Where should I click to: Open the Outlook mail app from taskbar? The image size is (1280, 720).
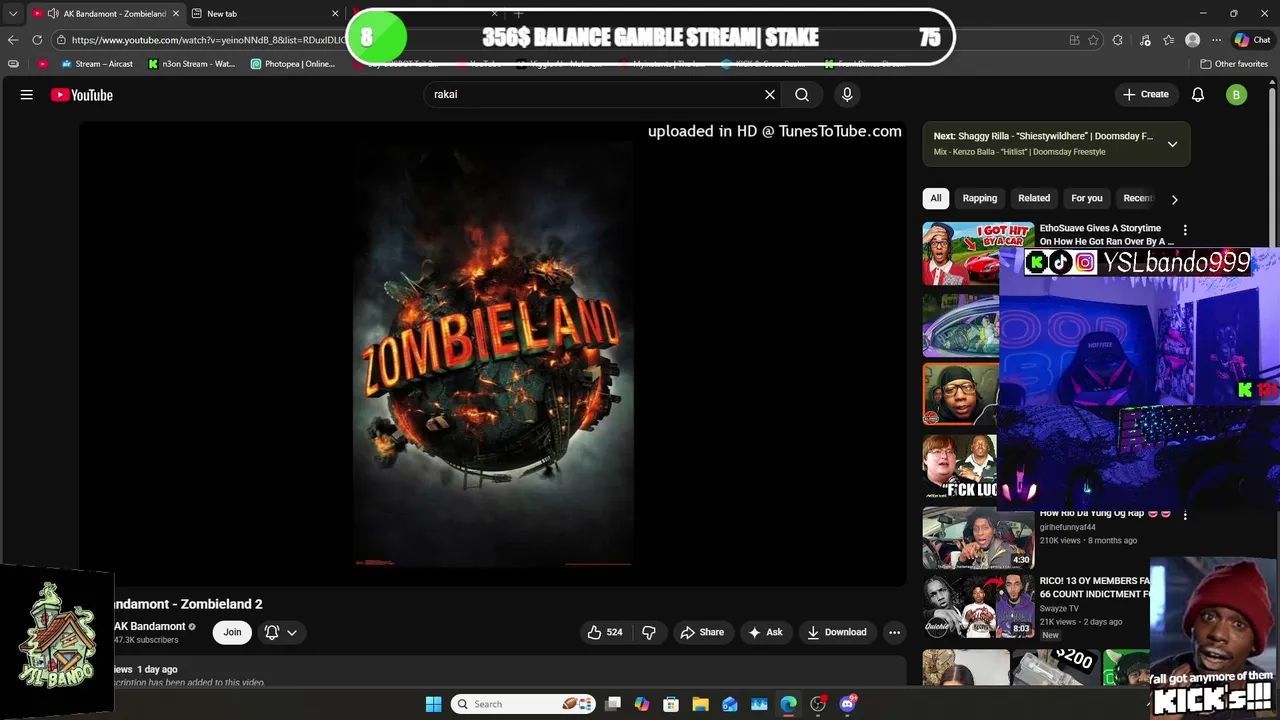730,704
